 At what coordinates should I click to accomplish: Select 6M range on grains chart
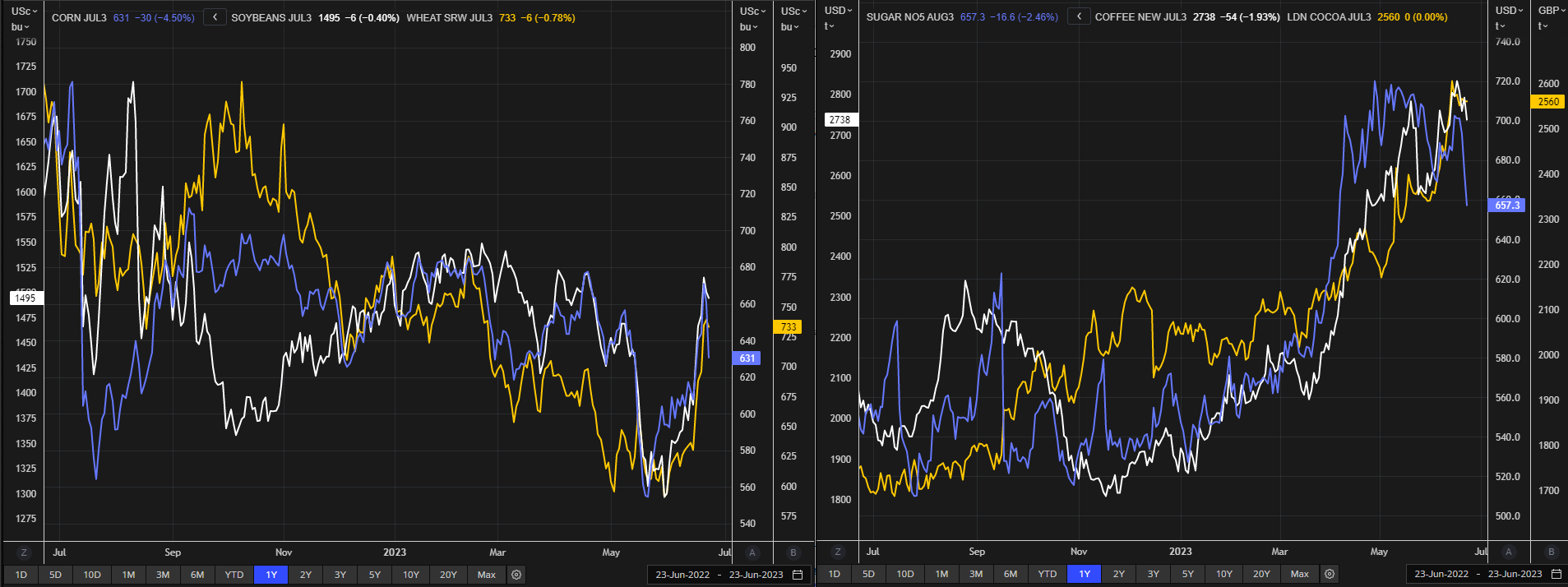pyautogui.click(x=197, y=575)
